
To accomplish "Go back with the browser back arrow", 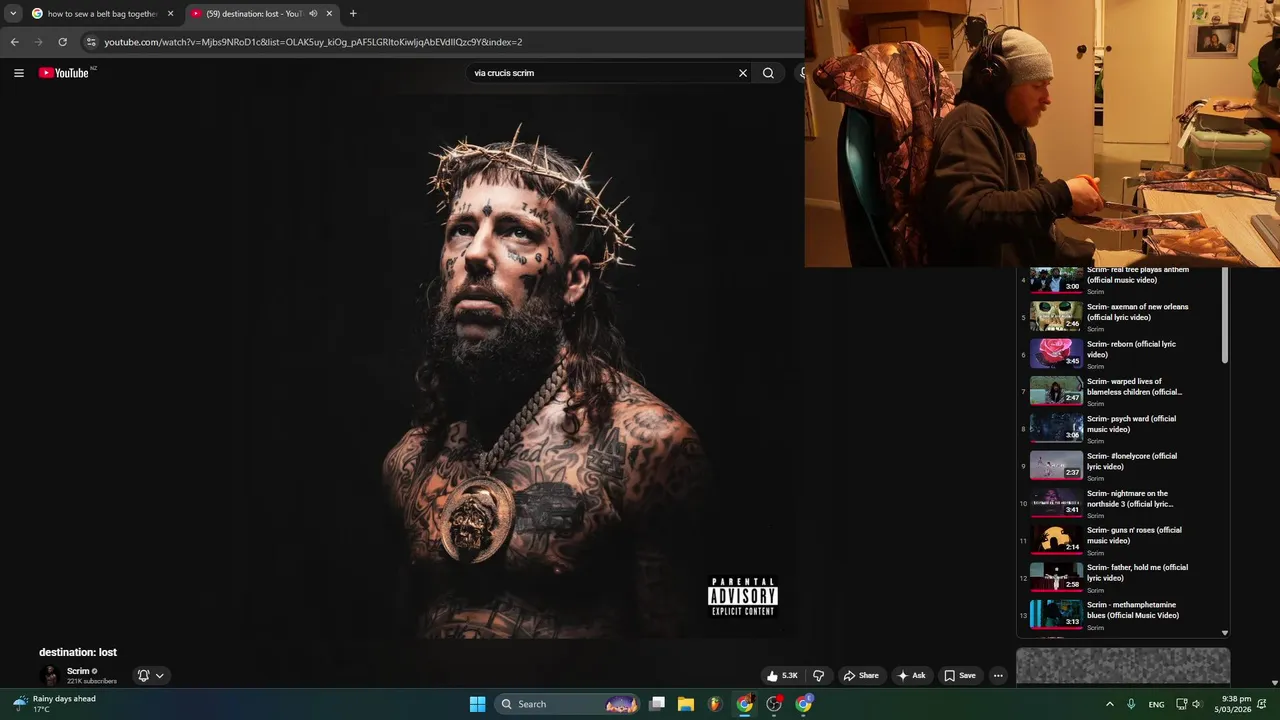I will click(x=14, y=42).
